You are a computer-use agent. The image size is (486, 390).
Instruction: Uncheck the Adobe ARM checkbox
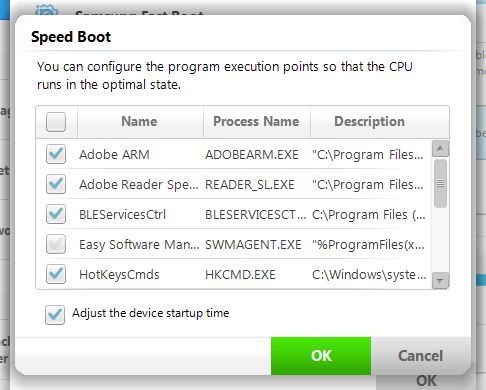[56, 154]
